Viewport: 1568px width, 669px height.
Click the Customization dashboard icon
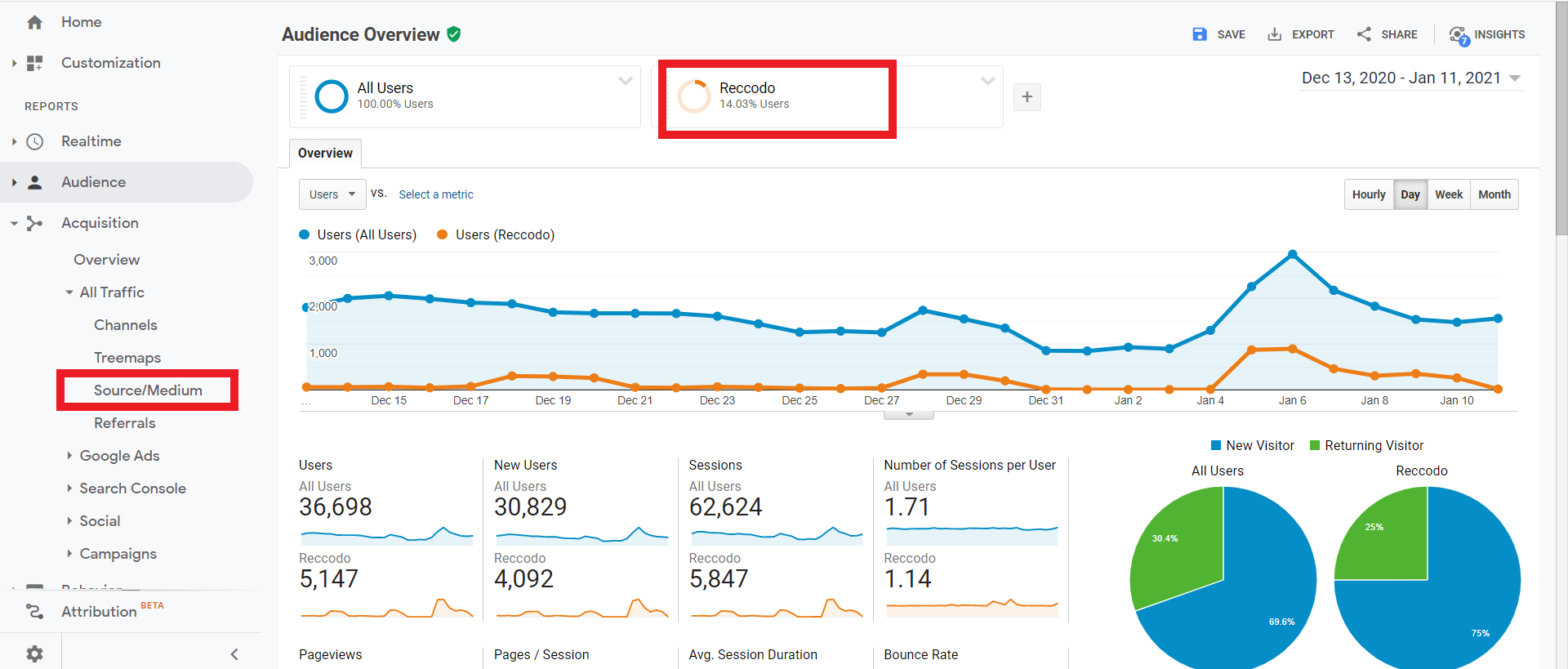point(34,63)
